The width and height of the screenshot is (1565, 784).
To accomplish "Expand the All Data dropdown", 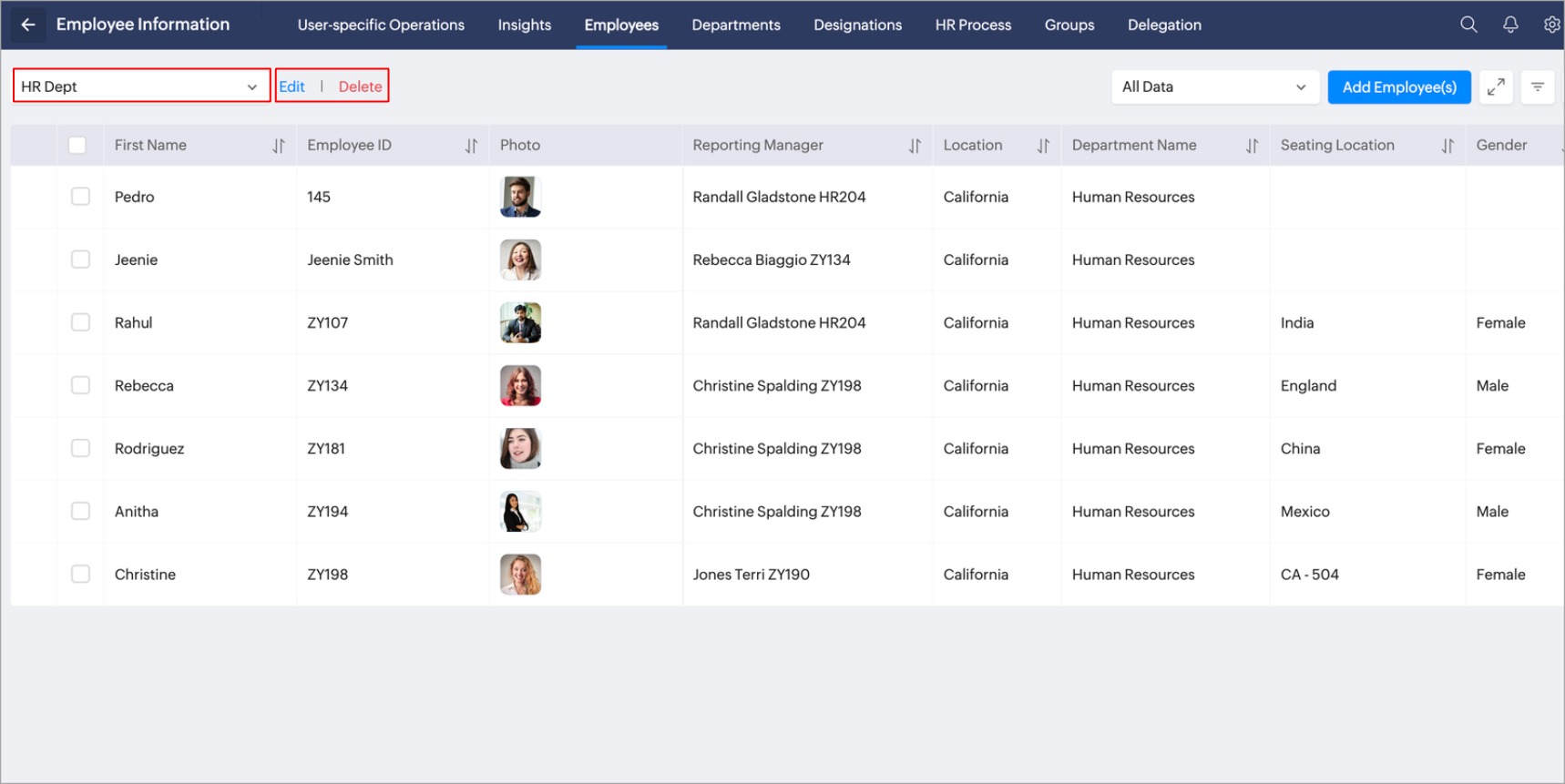I will point(1214,87).
